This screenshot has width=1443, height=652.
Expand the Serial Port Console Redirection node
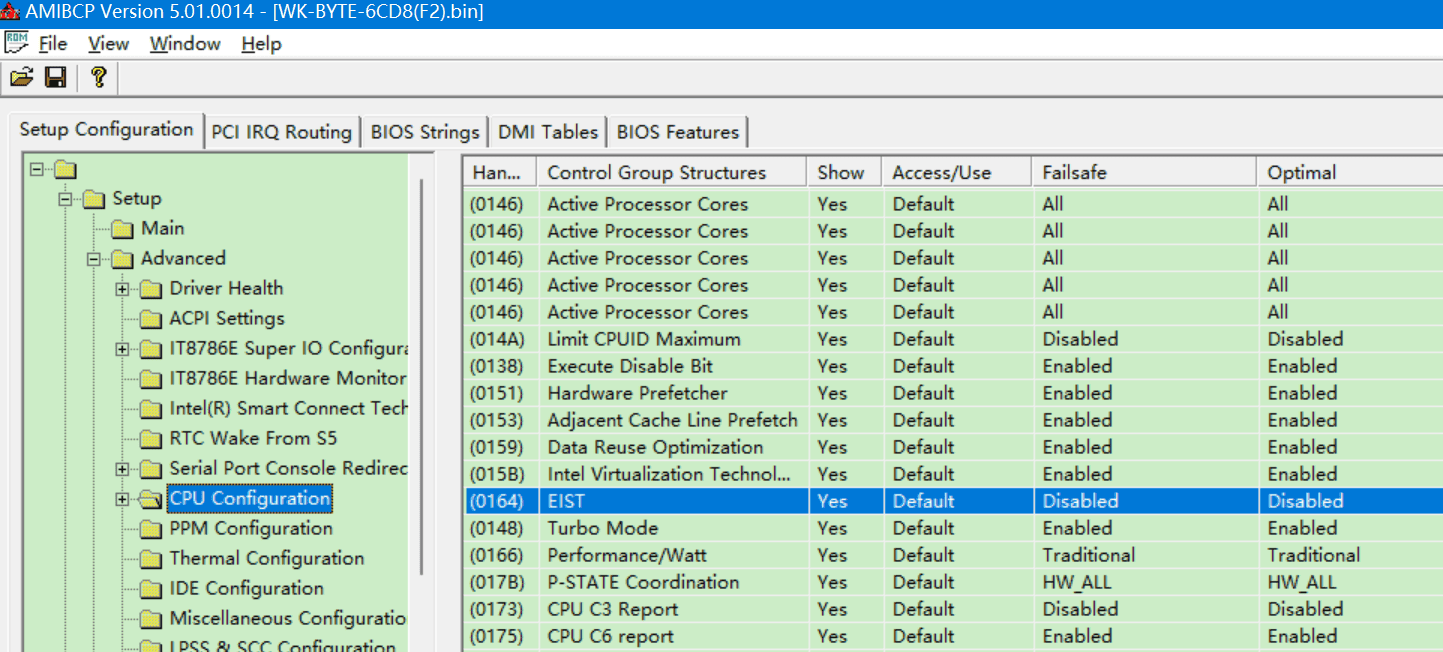point(122,469)
